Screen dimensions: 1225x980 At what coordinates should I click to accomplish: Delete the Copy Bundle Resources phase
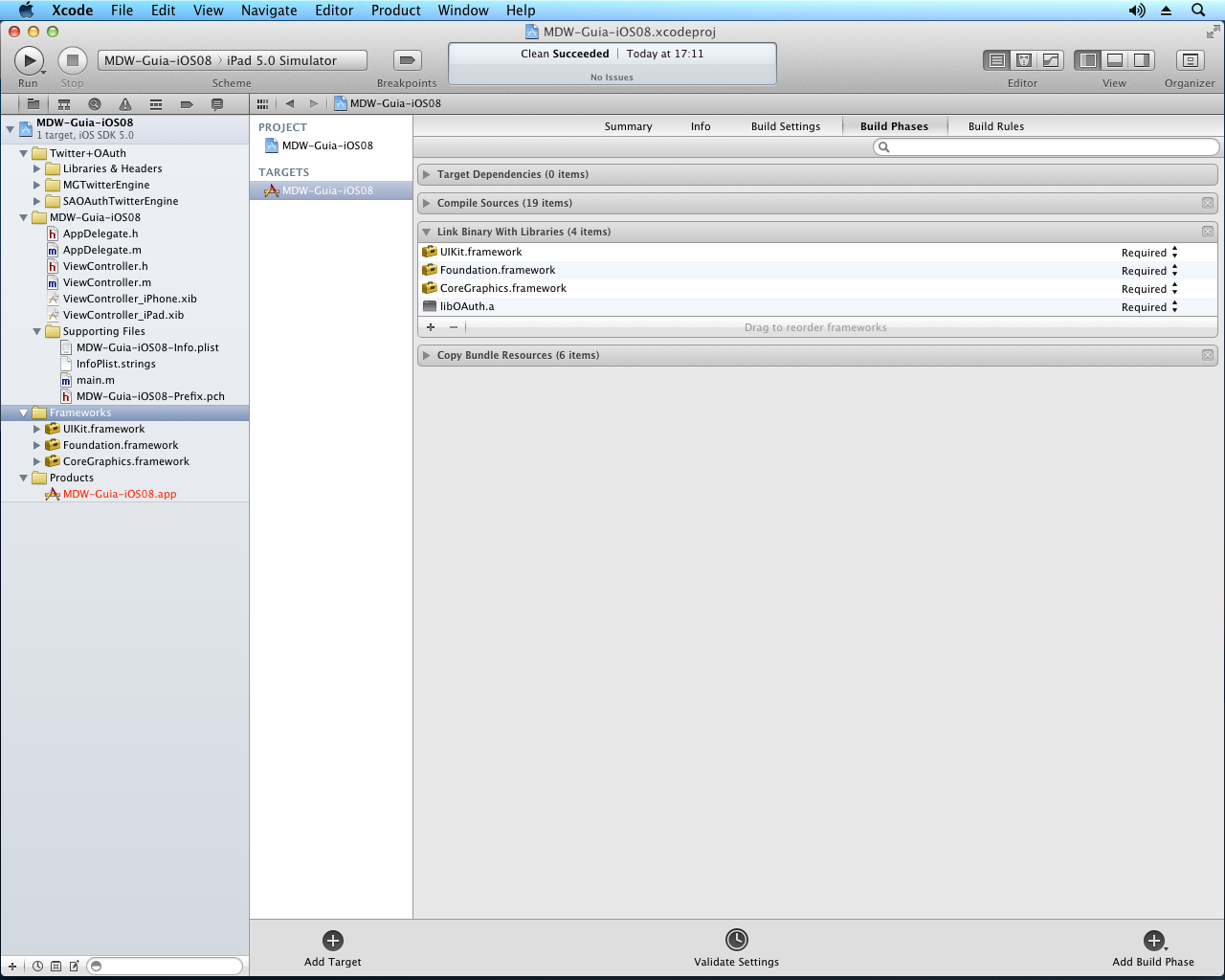[1208, 355]
